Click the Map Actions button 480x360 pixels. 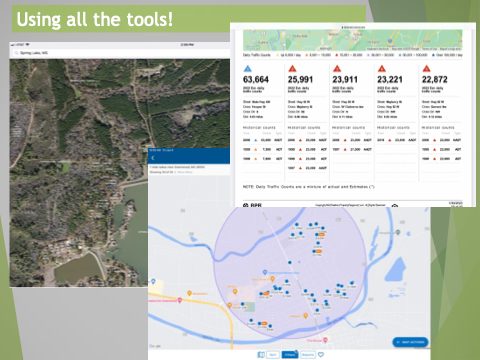pos(410,342)
